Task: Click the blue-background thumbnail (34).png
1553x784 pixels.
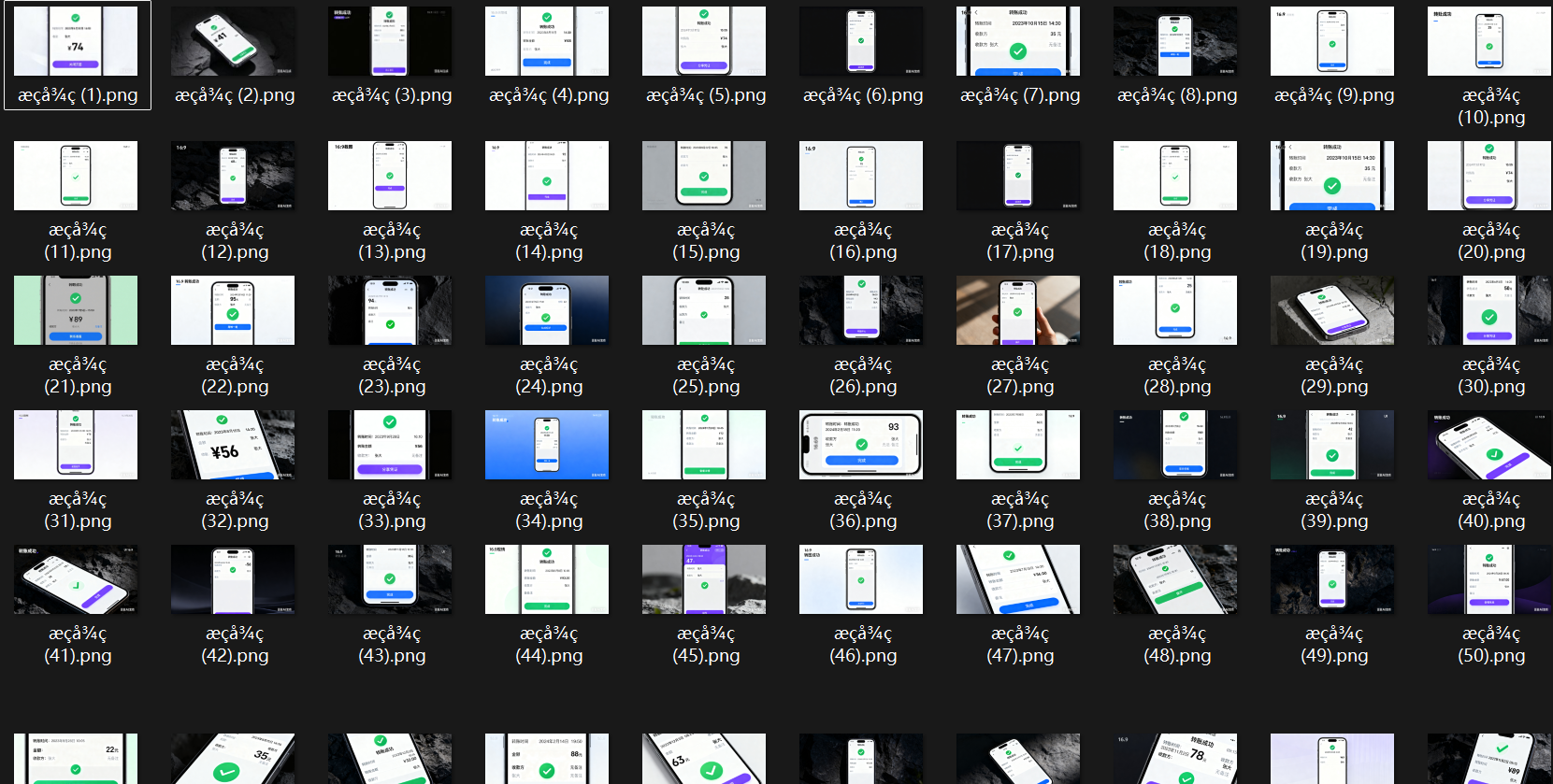Action: 547,445
